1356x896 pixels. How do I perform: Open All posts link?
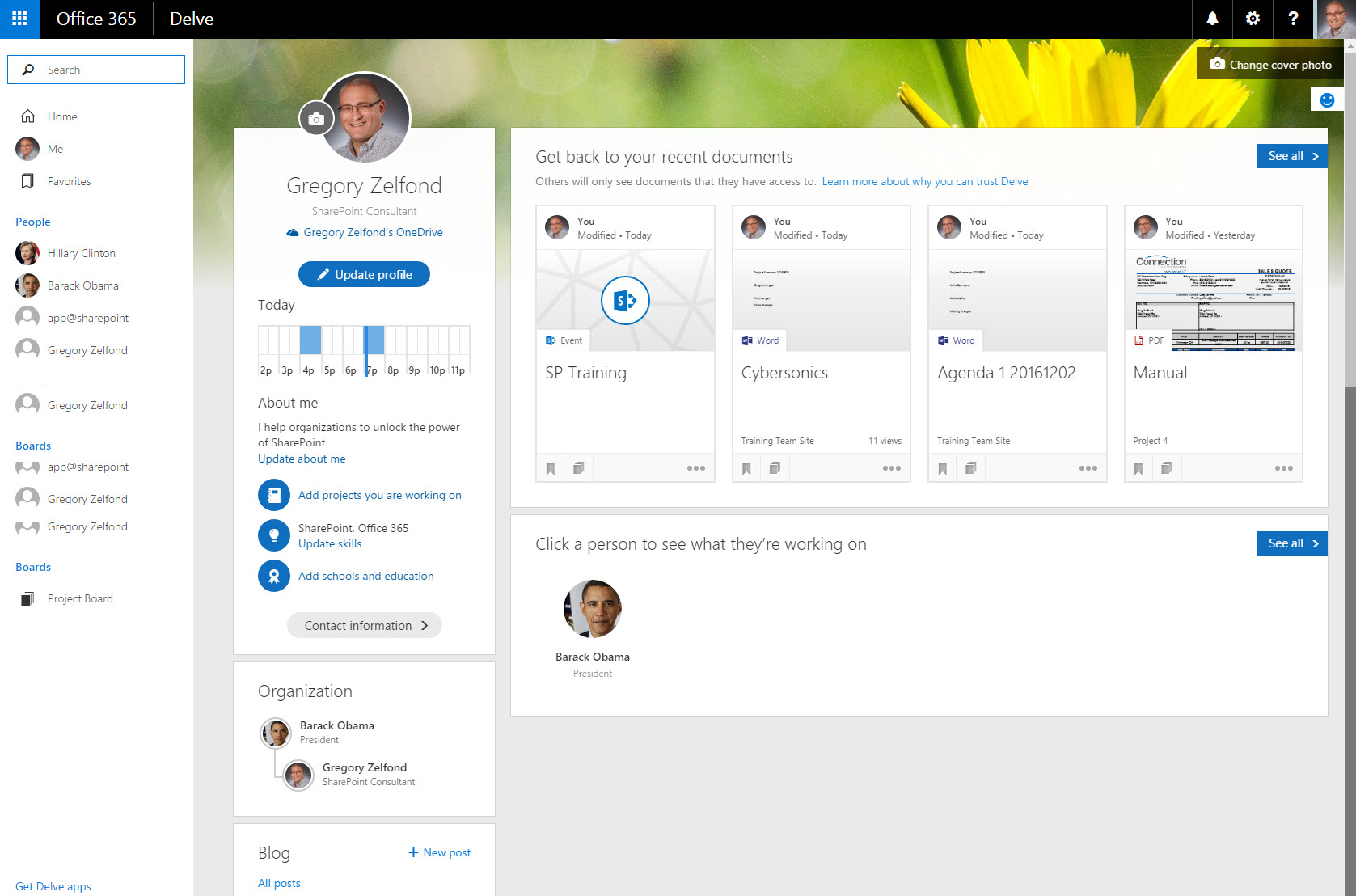(279, 883)
